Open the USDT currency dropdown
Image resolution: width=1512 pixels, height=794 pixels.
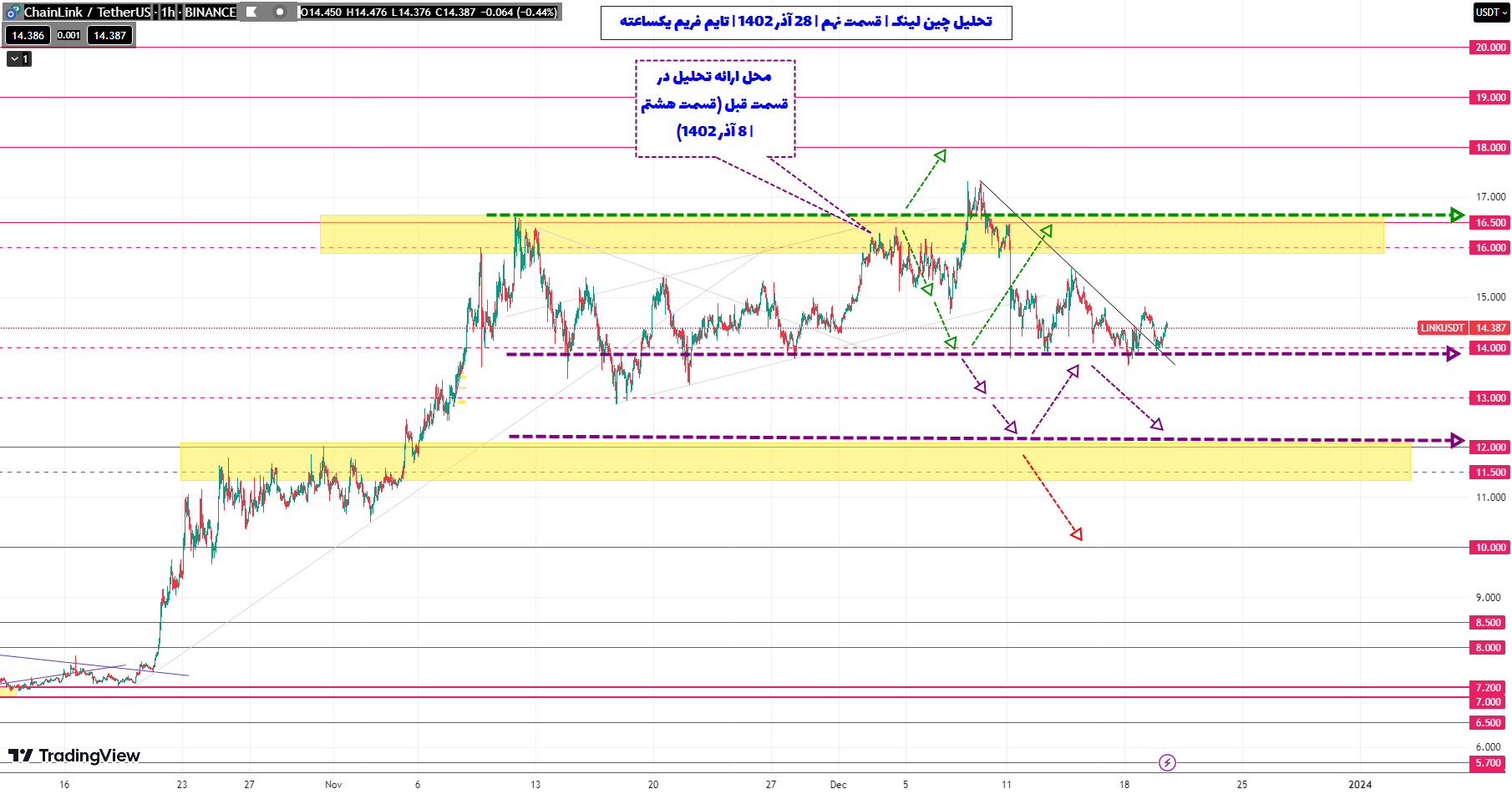coord(1491,12)
